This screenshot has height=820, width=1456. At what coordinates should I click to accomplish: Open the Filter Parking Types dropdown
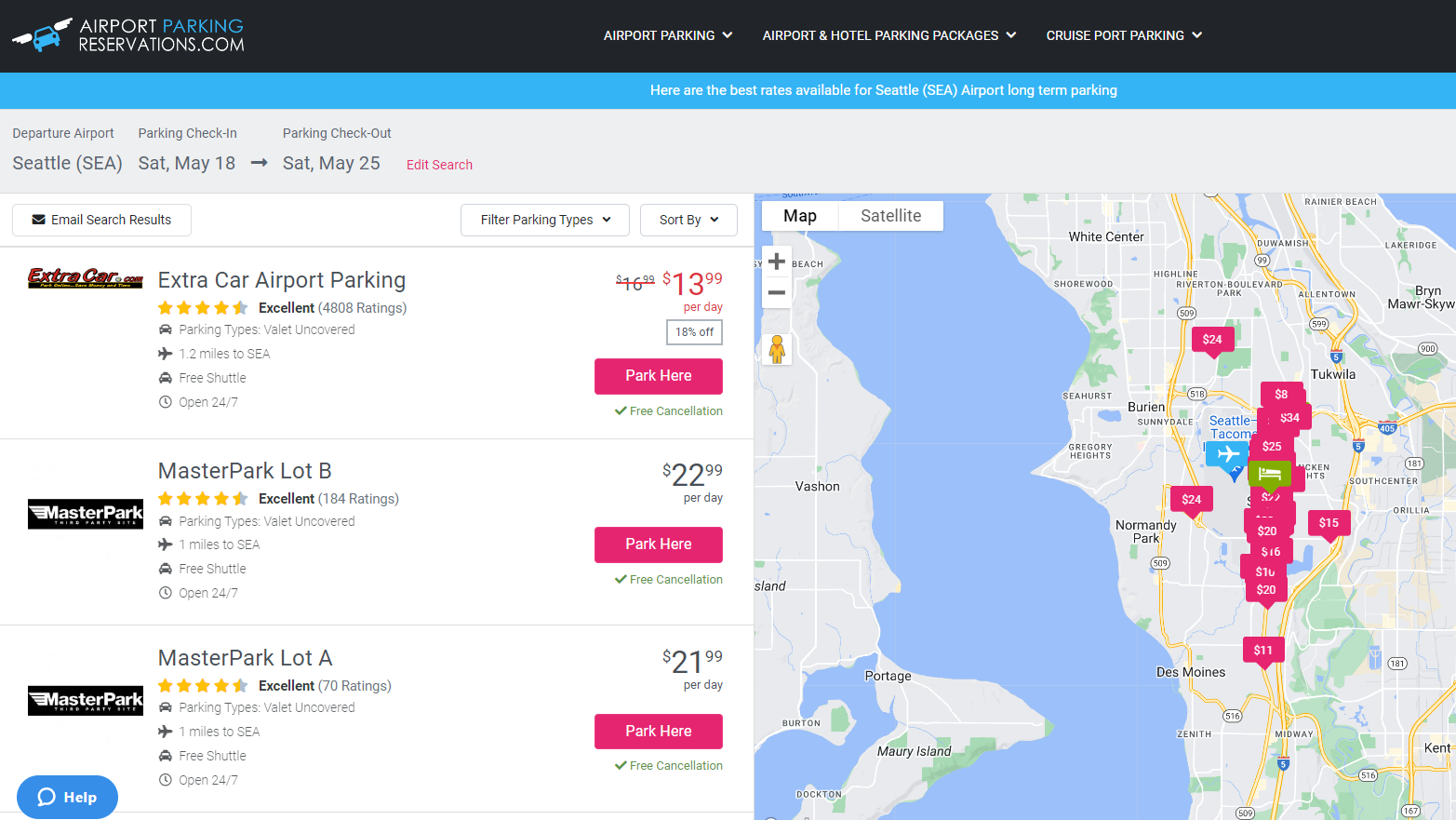pos(545,220)
